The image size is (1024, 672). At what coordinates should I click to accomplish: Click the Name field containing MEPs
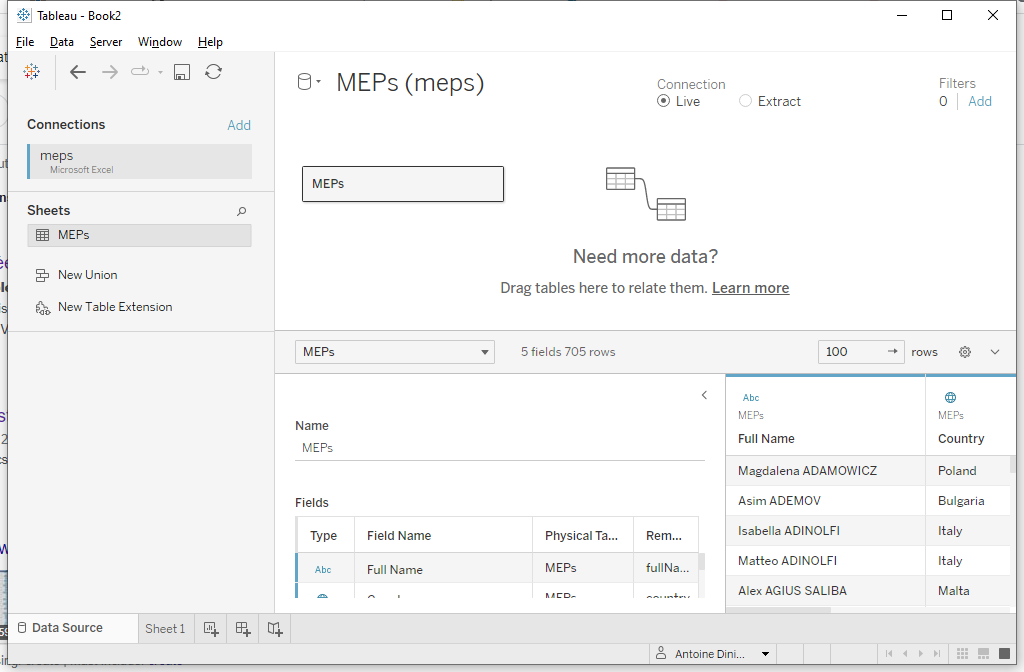tap(500, 448)
